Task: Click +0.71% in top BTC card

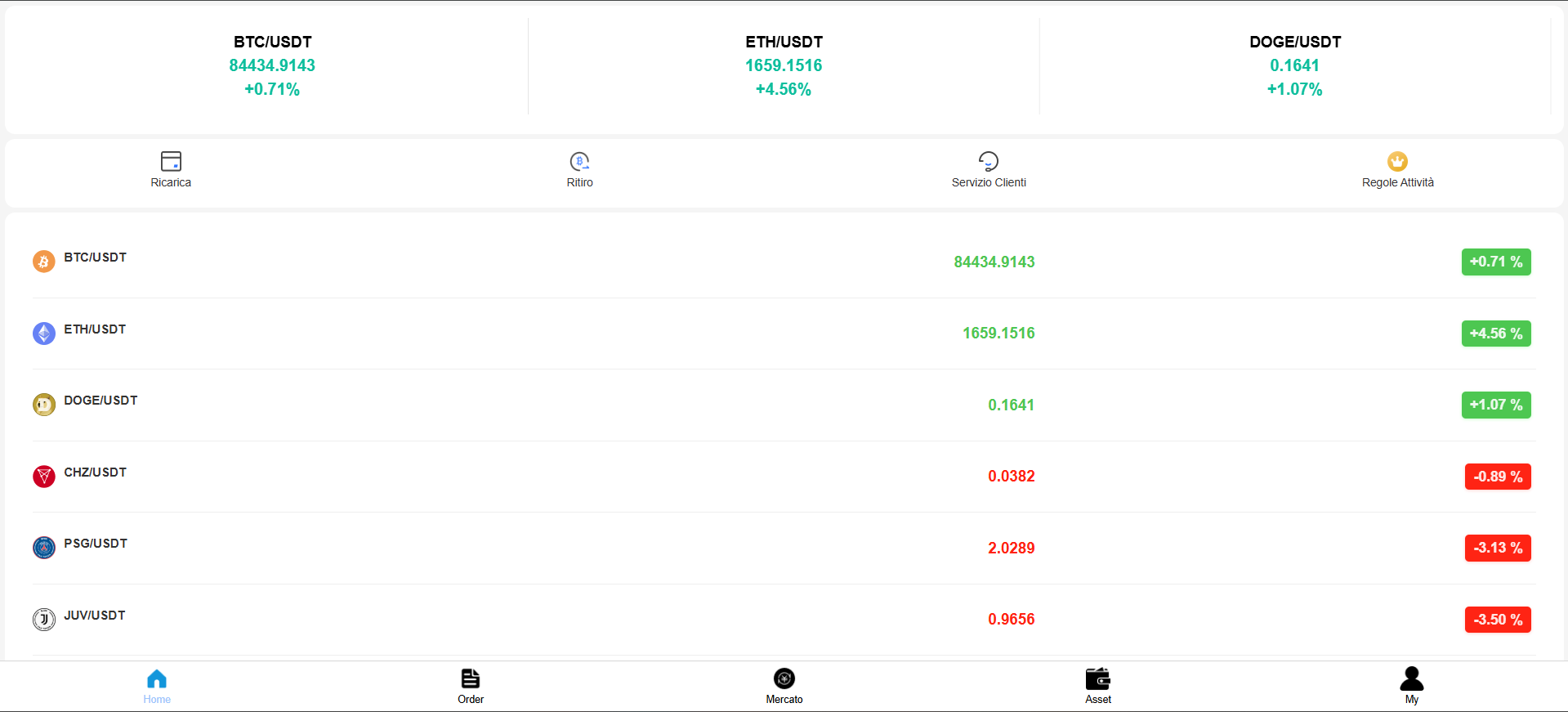Action: [272, 89]
